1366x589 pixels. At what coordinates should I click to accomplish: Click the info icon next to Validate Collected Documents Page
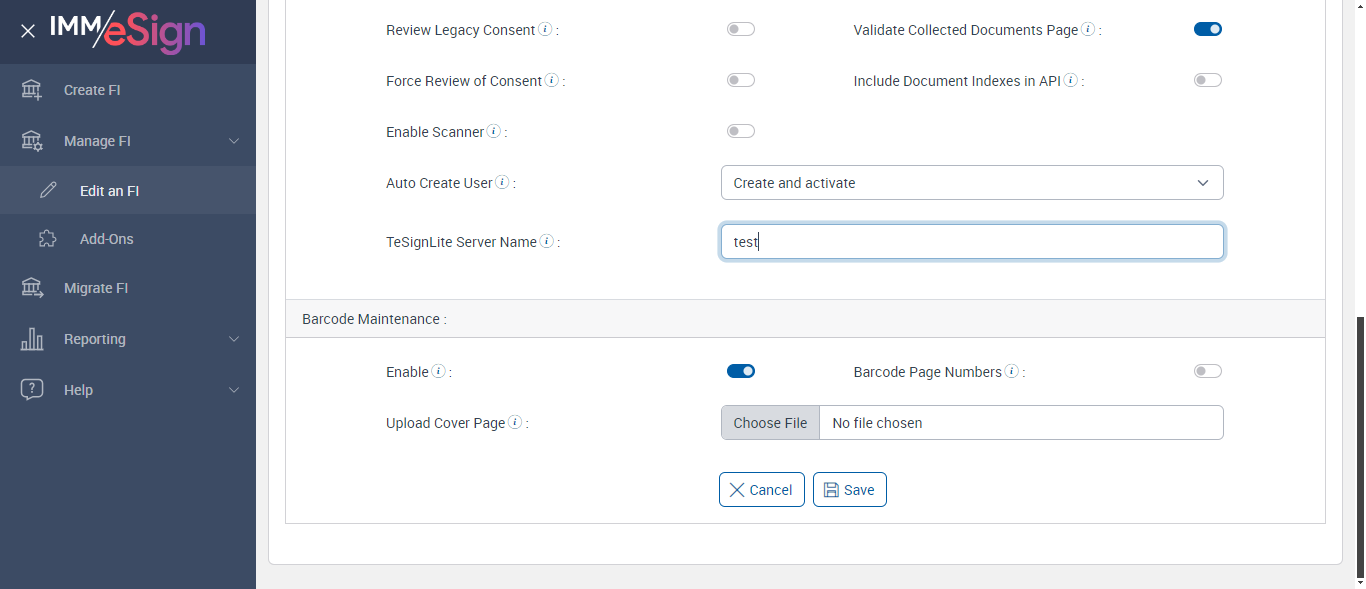coord(1088,30)
